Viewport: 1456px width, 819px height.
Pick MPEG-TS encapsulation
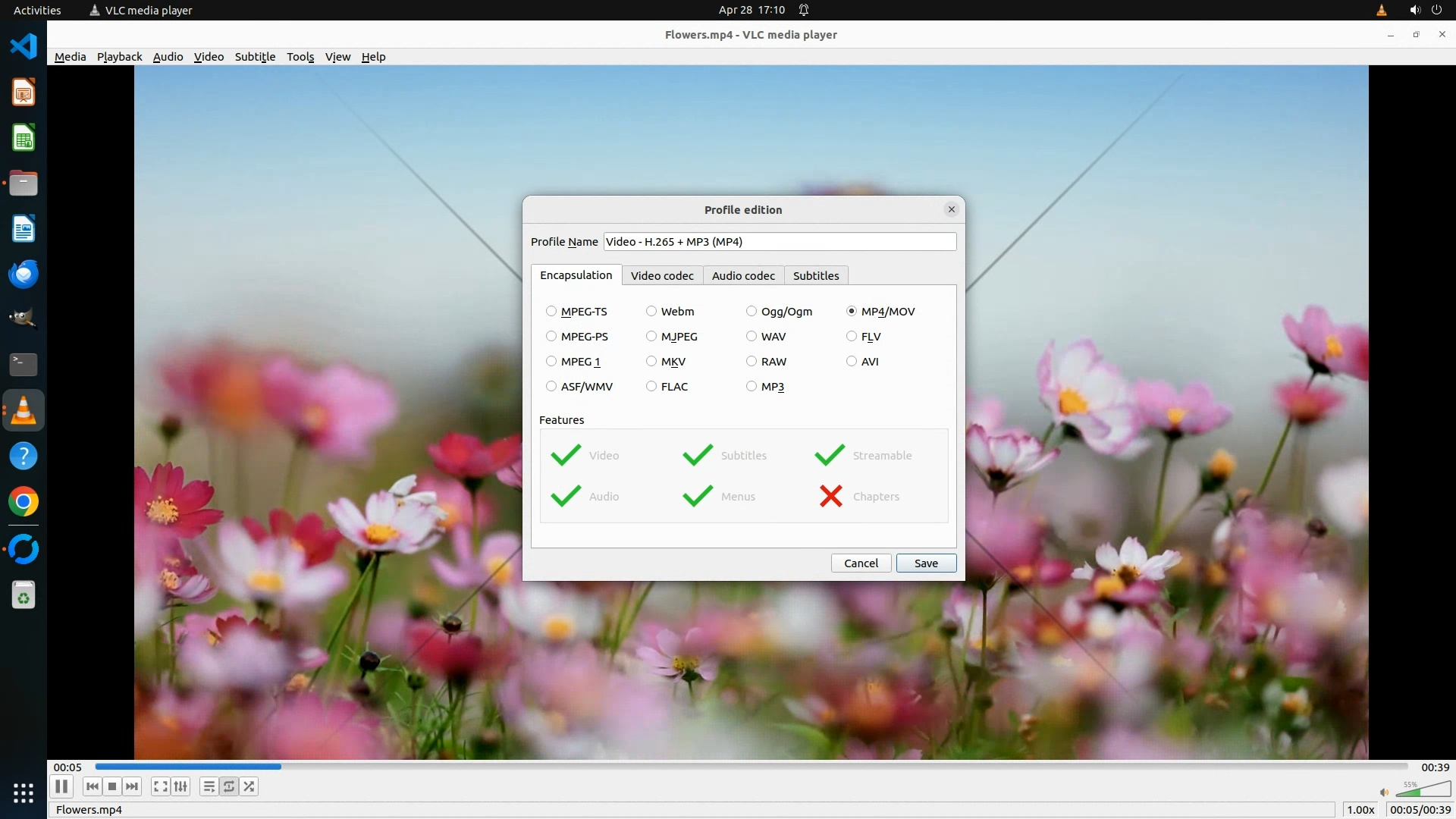(x=551, y=312)
